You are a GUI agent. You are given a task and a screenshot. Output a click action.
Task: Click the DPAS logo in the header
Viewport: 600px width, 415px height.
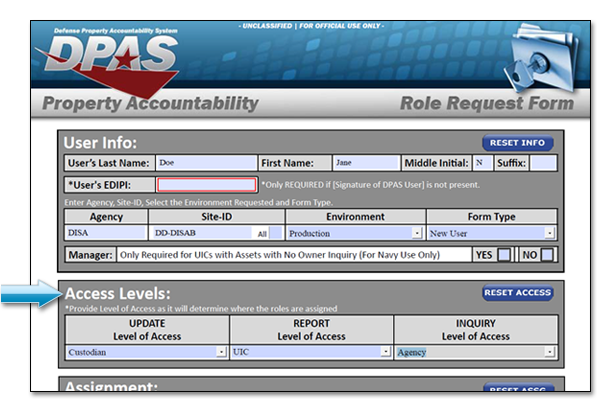[x=109, y=61]
